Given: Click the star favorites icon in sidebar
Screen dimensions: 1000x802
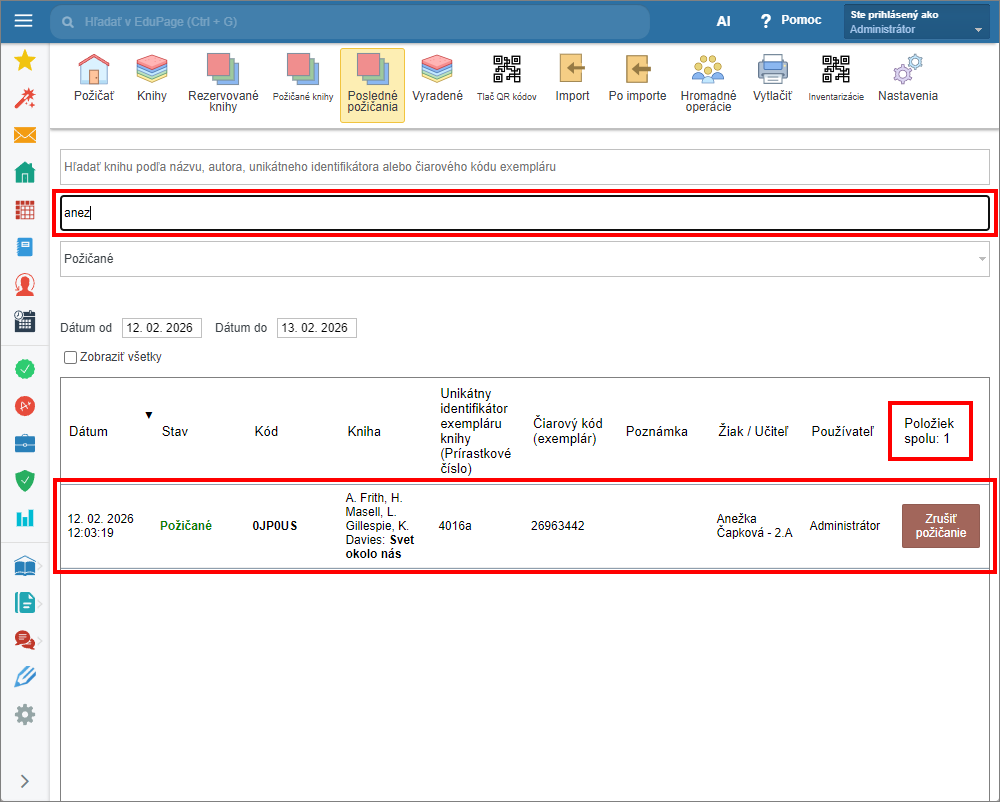Looking at the screenshot, I should (25, 61).
